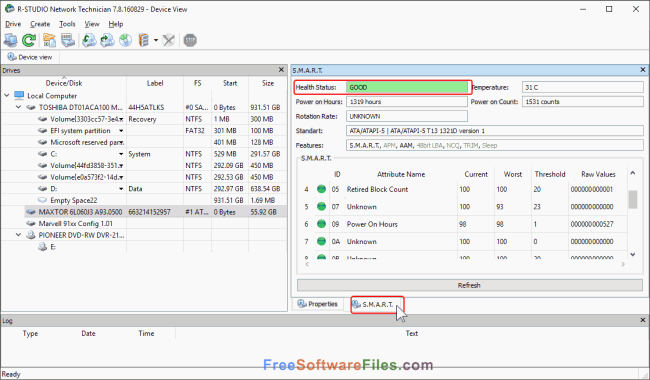Open the arrow beside the Virtual RAID icon
Viewport: 650px width, 380px height.
[x=156, y=40]
